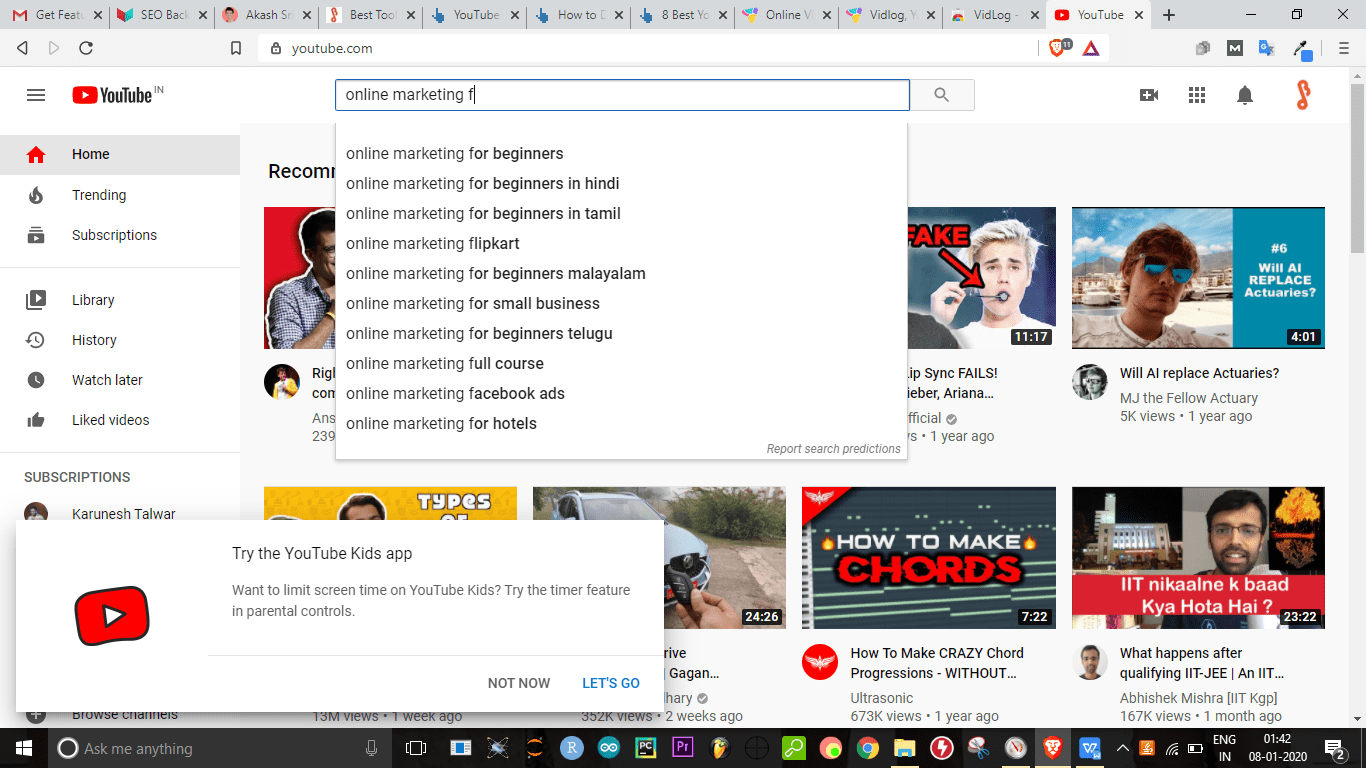Open the YouTube apps grid
This screenshot has width=1366, height=768.
1197,95
